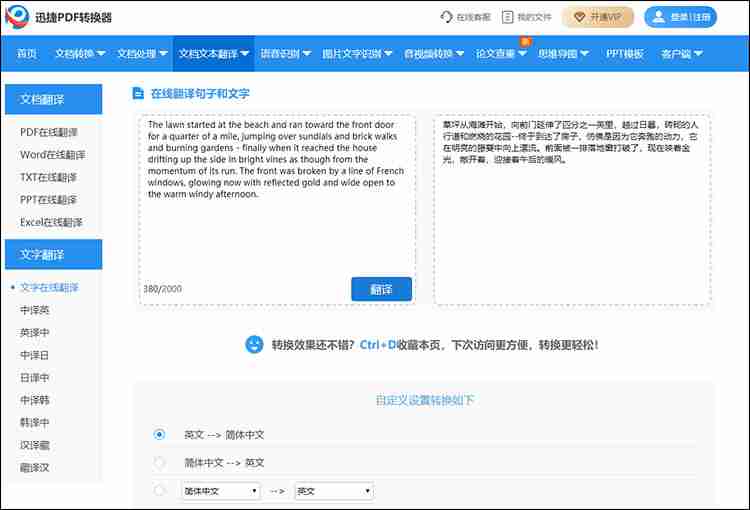Select the custom language pair radio button

click(x=160, y=491)
